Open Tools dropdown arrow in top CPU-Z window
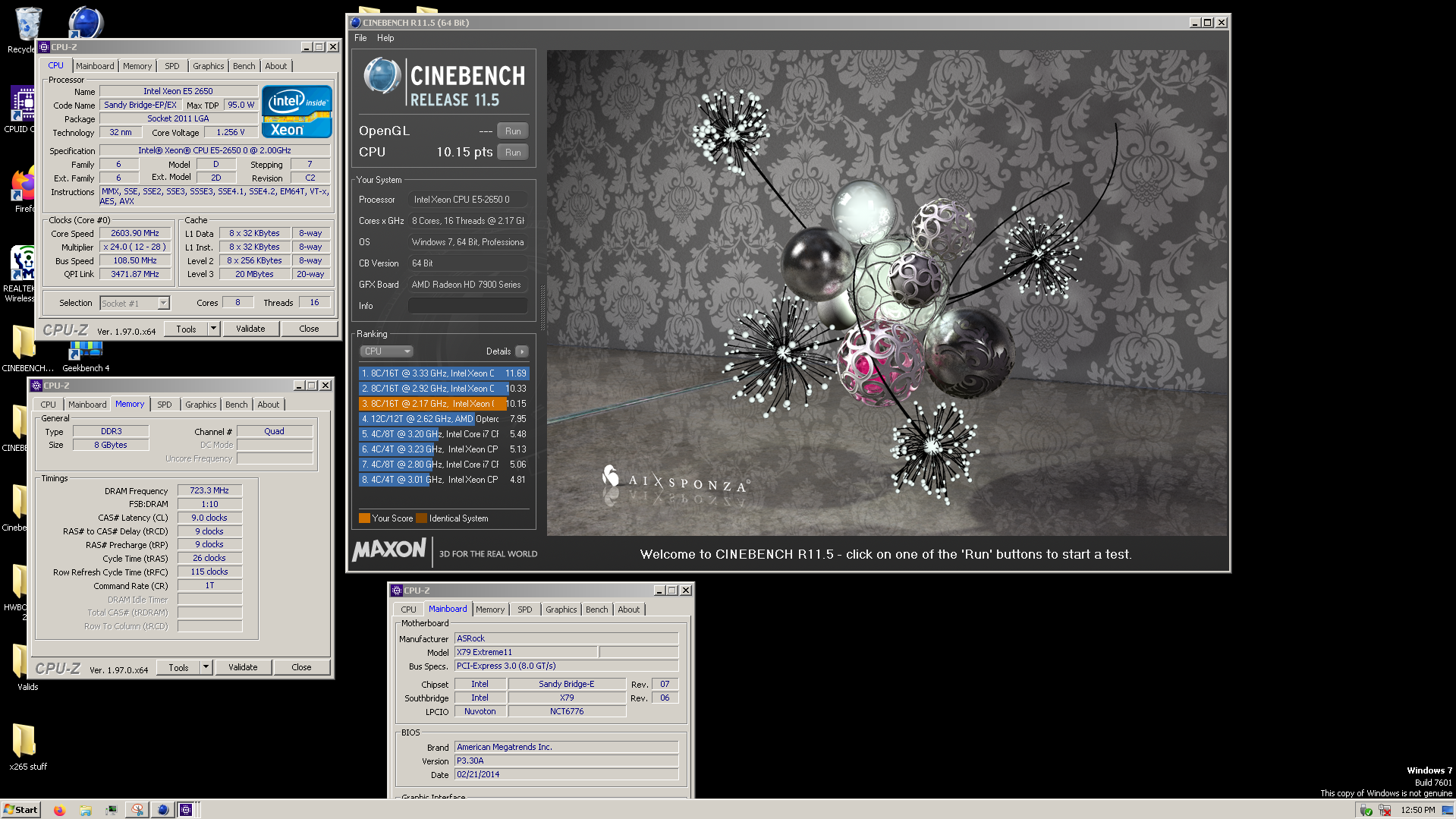1456x819 pixels. [214, 329]
